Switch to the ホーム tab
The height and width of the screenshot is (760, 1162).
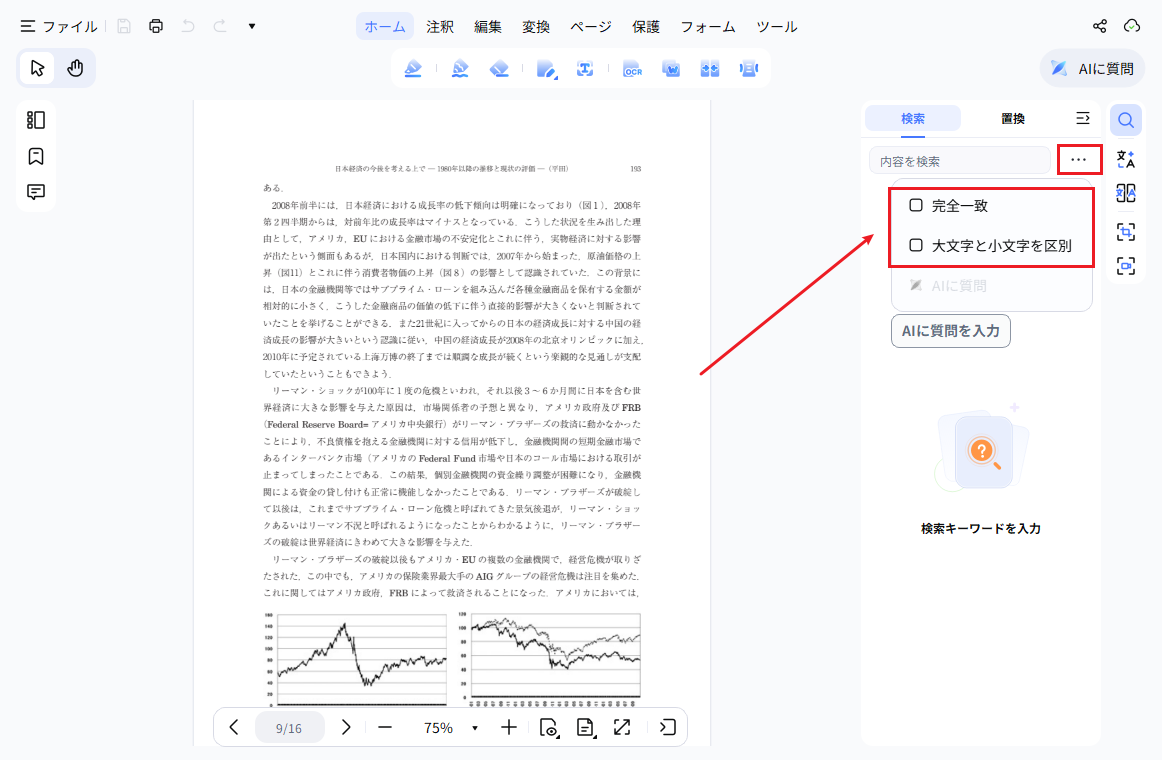coord(385,27)
